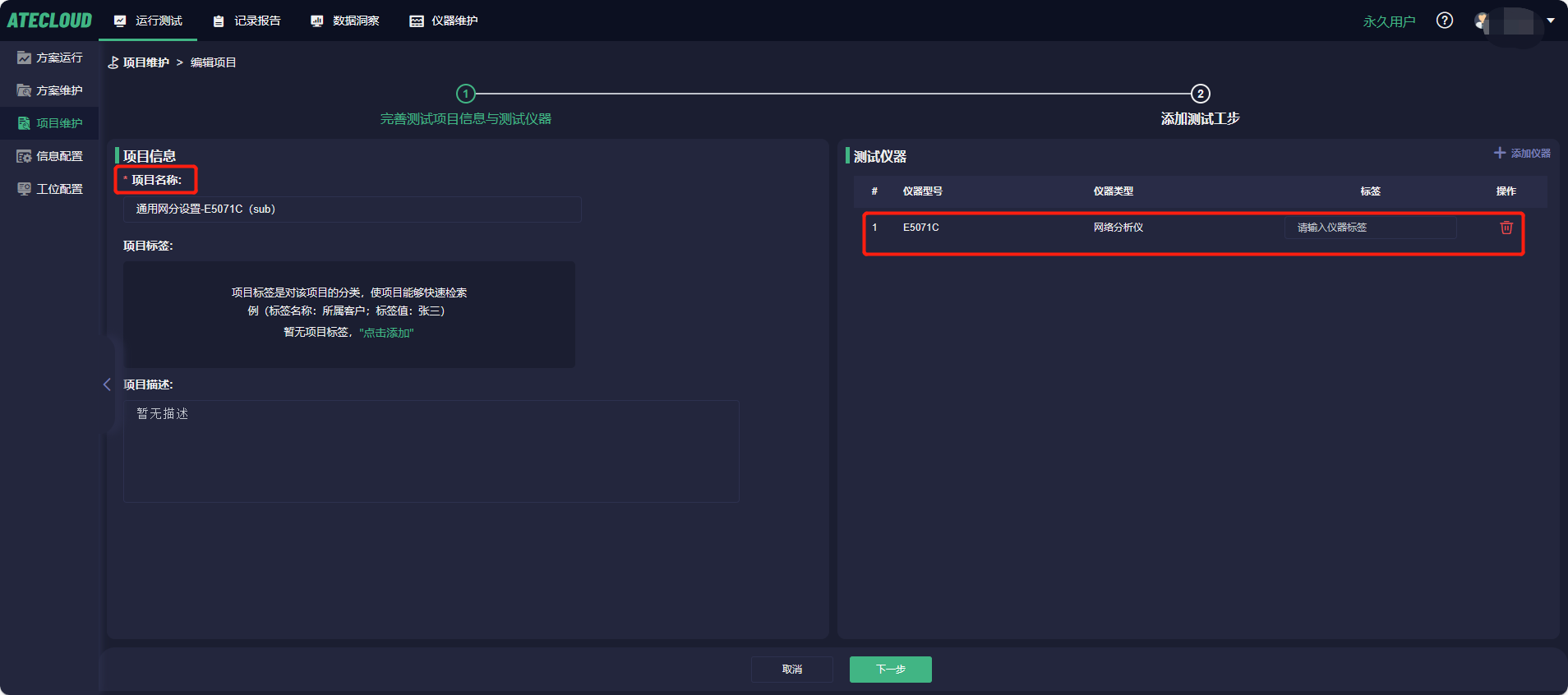Click the 添加仪器 button
Viewport: 1568px width, 695px height.
[x=1522, y=153]
